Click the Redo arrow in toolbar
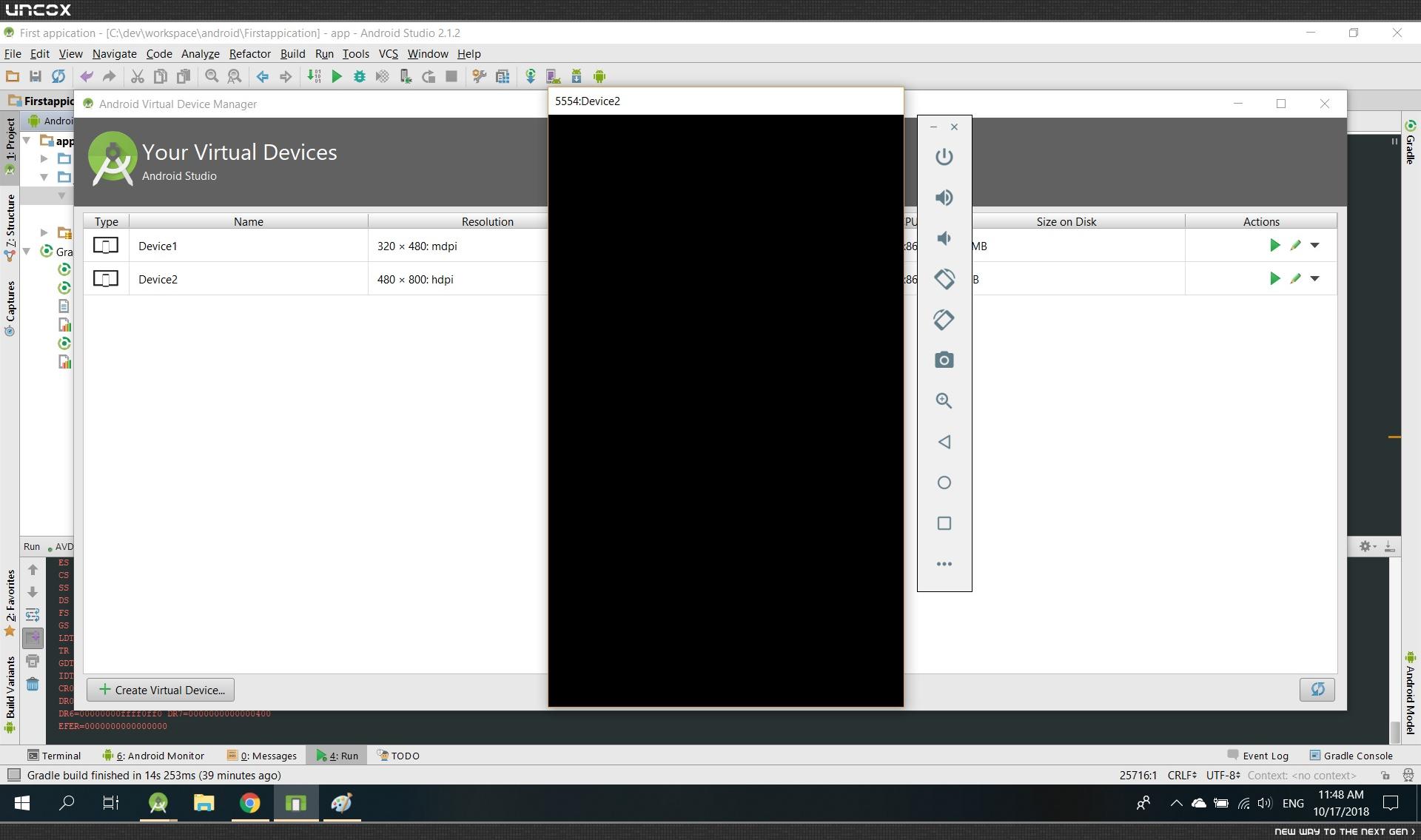 pyautogui.click(x=109, y=76)
